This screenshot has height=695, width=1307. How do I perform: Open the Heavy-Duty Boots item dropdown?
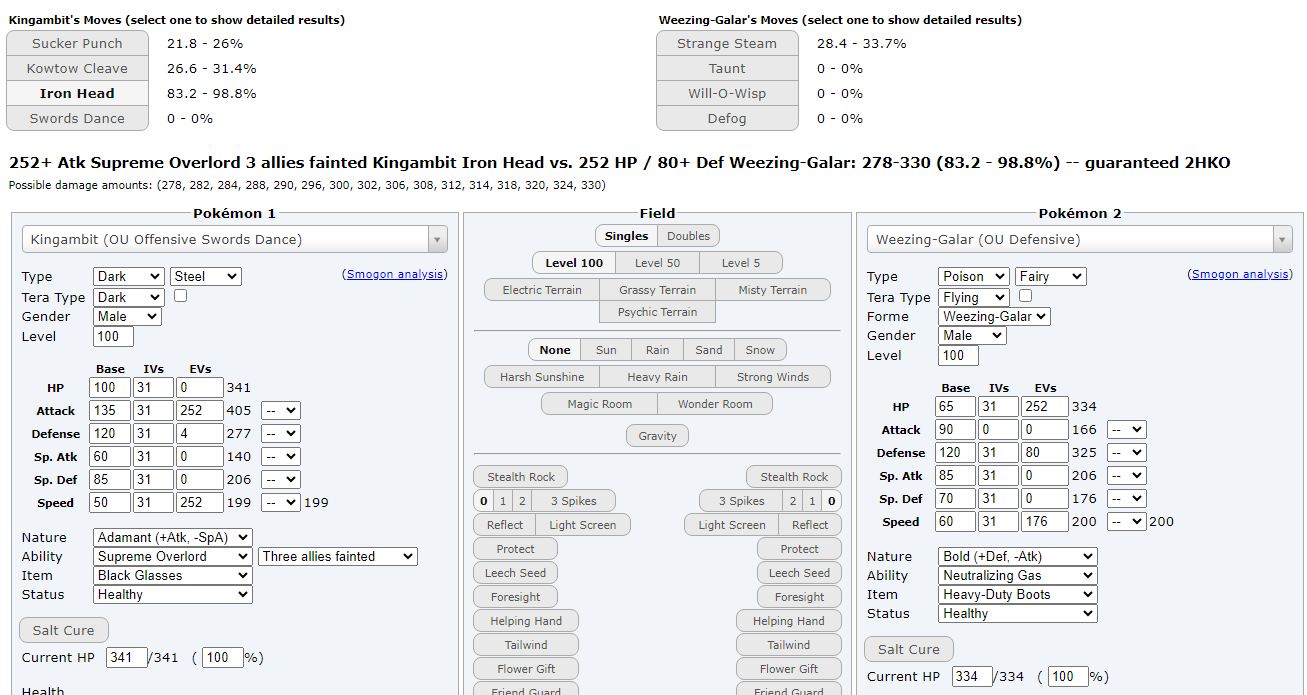1017,595
